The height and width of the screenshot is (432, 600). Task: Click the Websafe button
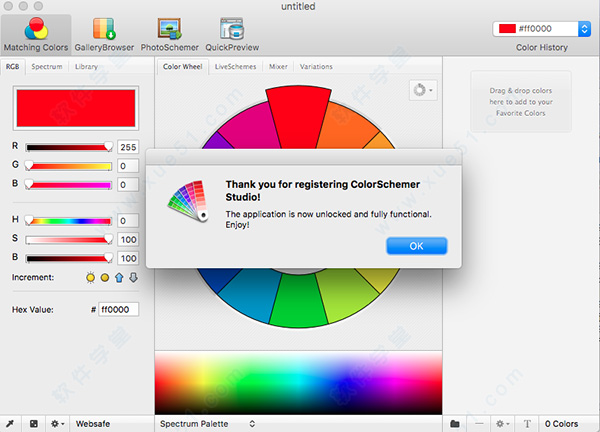coord(93,424)
